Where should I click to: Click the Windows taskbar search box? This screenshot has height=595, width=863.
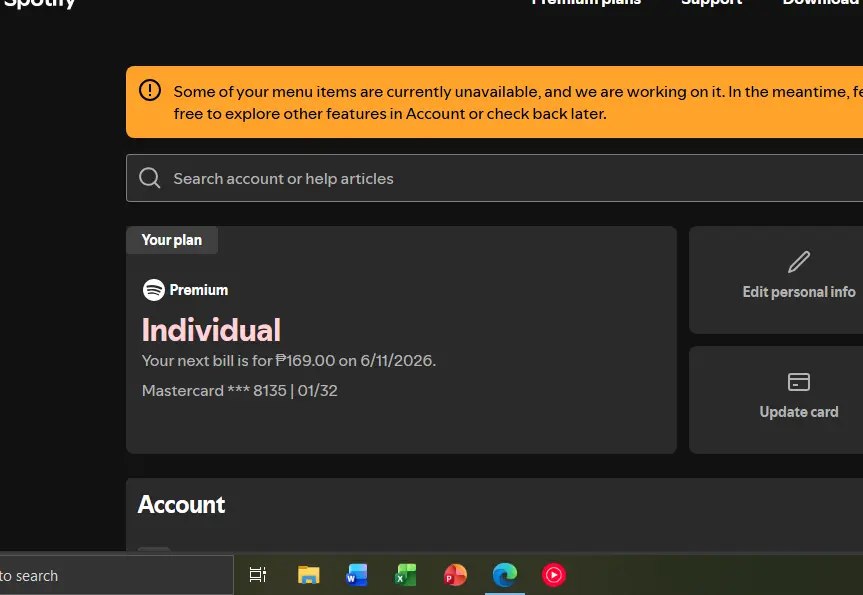click(x=117, y=575)
